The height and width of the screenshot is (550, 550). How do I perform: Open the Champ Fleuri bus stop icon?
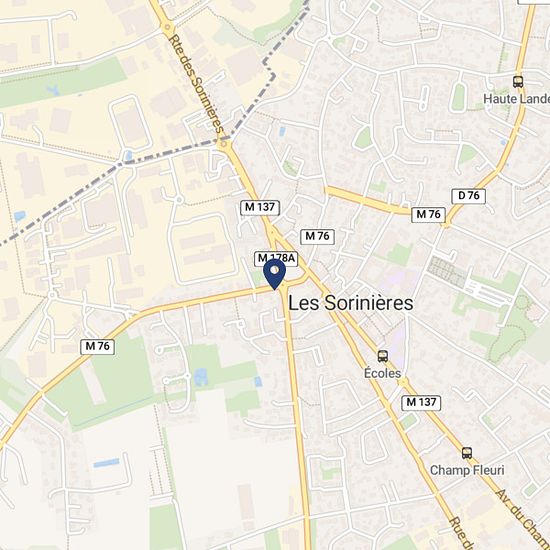point(467,453)
